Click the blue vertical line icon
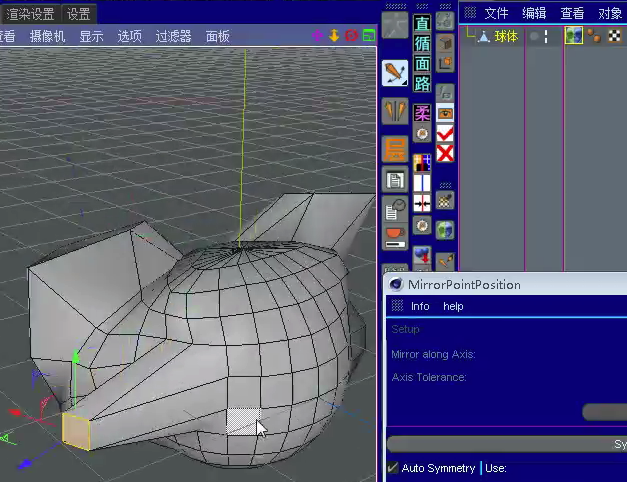 point(422,183)
